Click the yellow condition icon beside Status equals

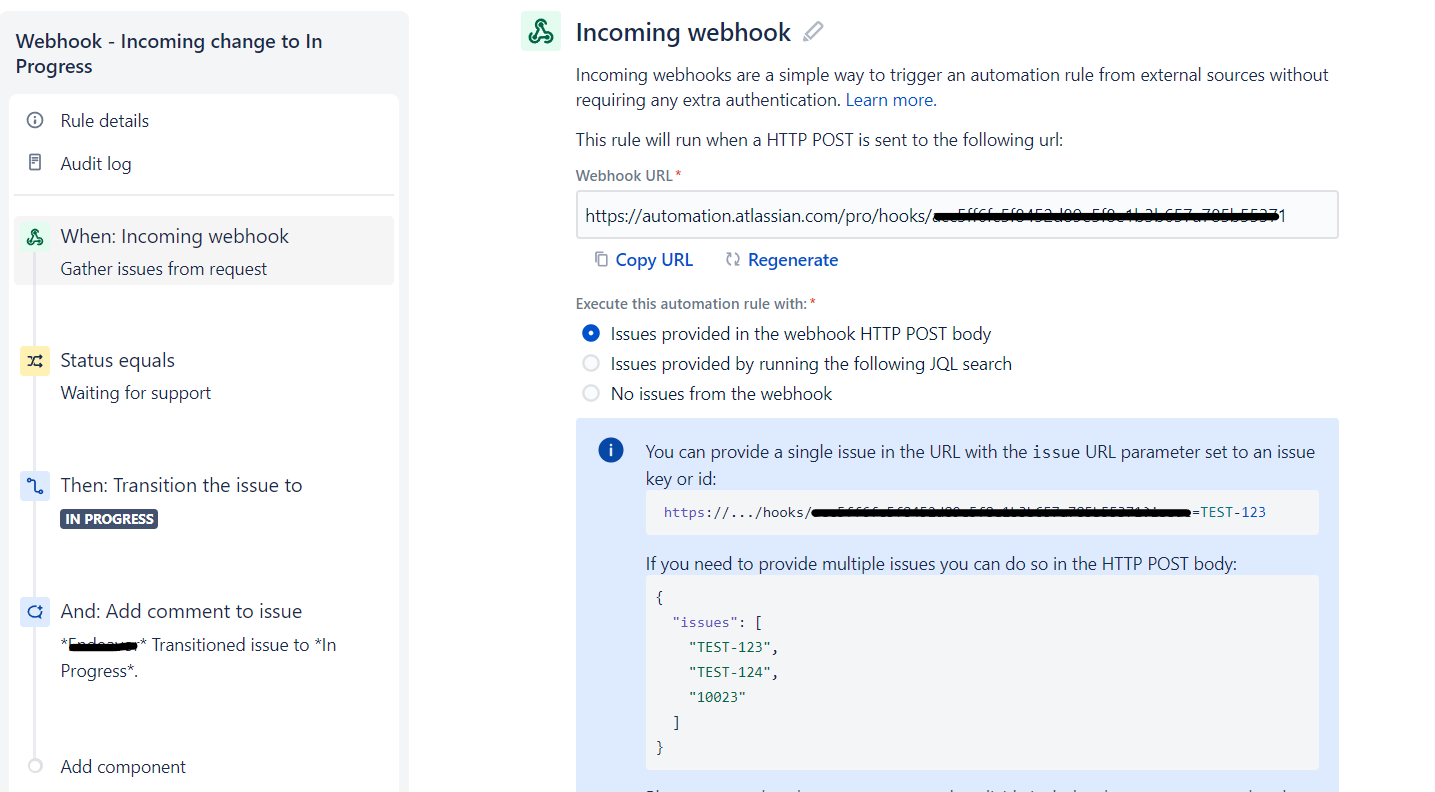(x=35, y=361)
